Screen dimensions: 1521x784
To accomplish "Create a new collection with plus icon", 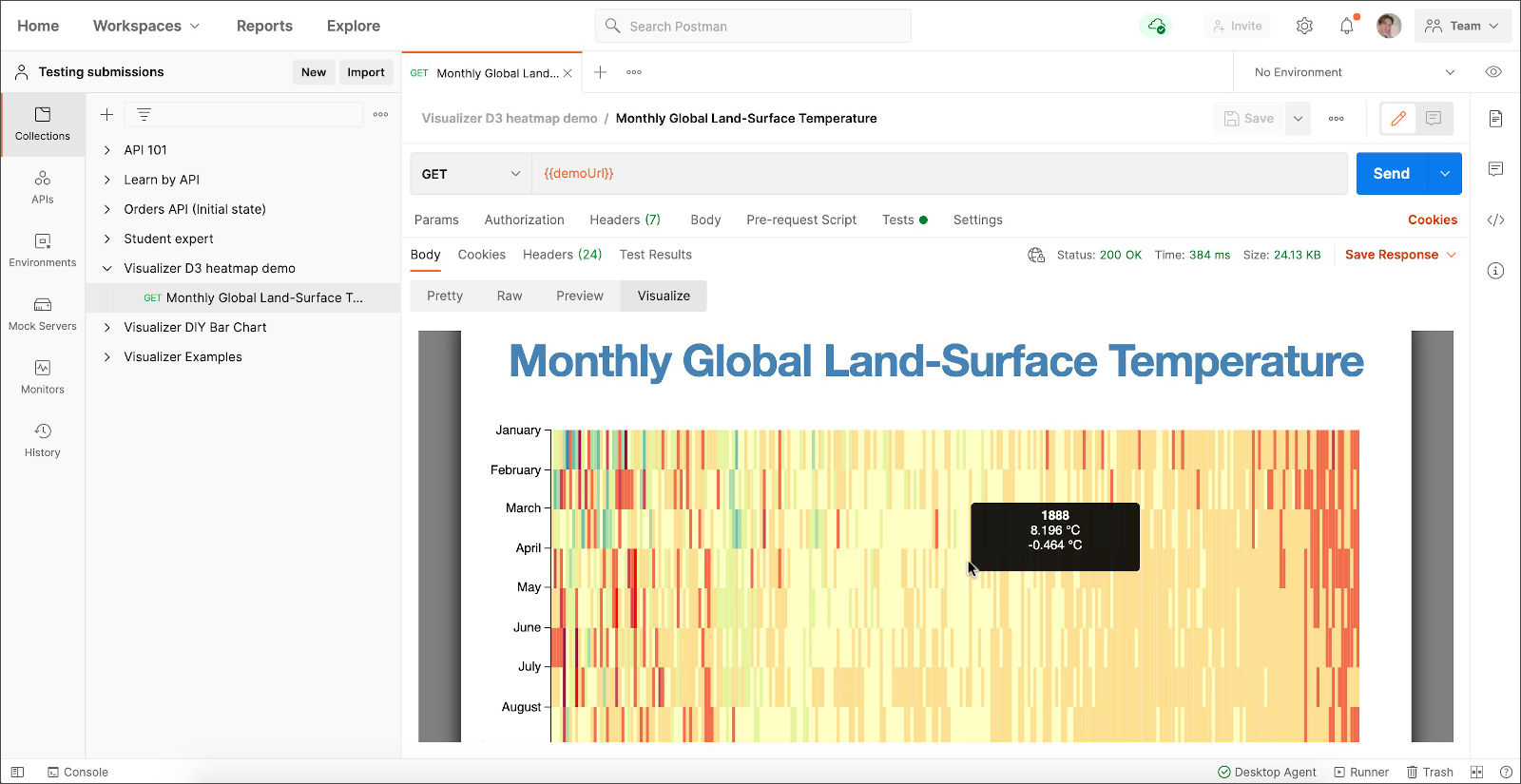I will (x=107, y=115).
